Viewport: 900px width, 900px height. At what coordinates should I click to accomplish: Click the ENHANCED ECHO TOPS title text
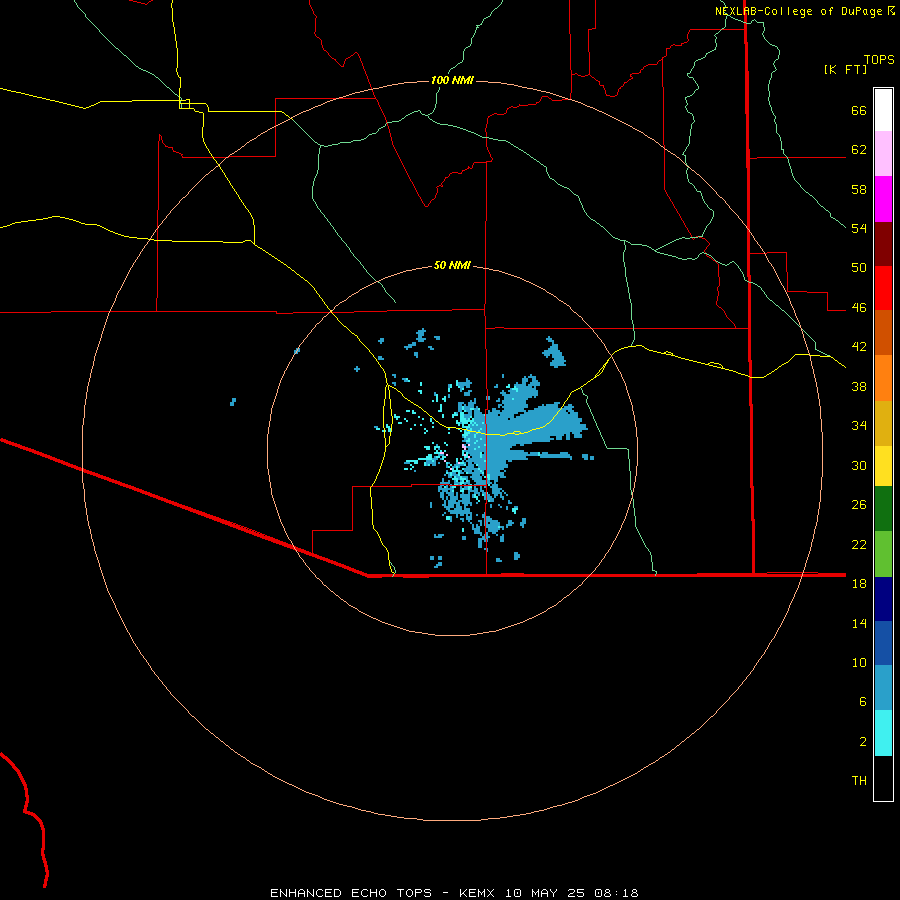(351, 893)
